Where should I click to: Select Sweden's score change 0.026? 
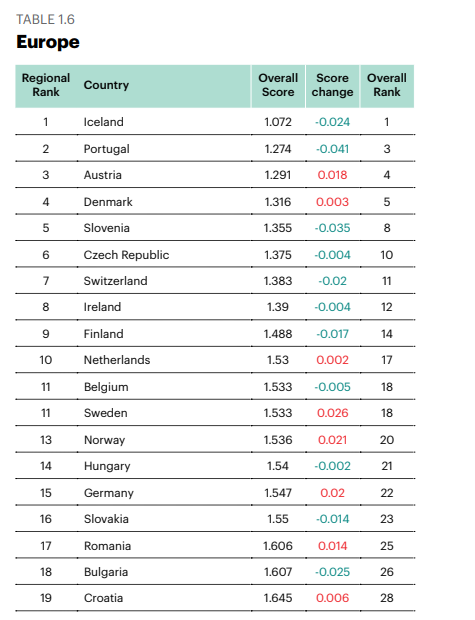[x=333, y=413]
